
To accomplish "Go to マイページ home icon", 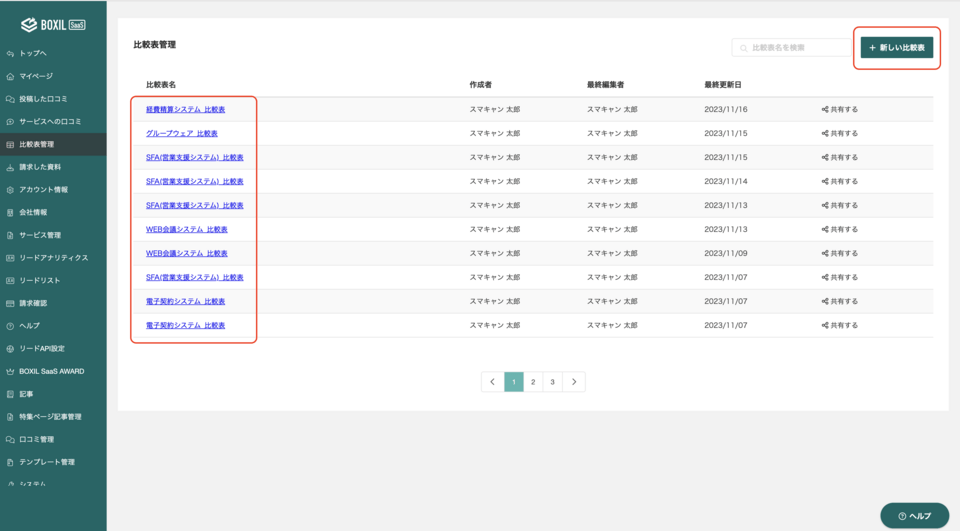I will (x=10, y=76).
